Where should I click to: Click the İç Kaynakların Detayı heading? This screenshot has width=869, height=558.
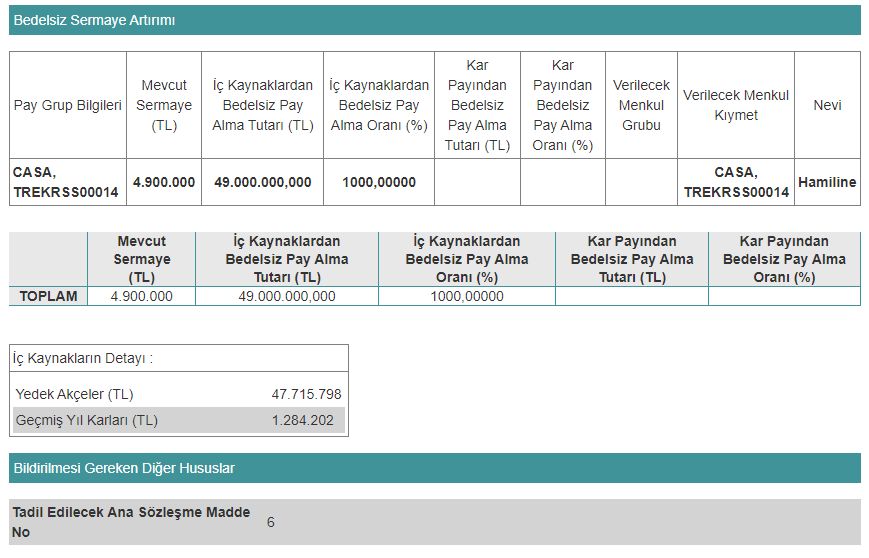(82, 358)
